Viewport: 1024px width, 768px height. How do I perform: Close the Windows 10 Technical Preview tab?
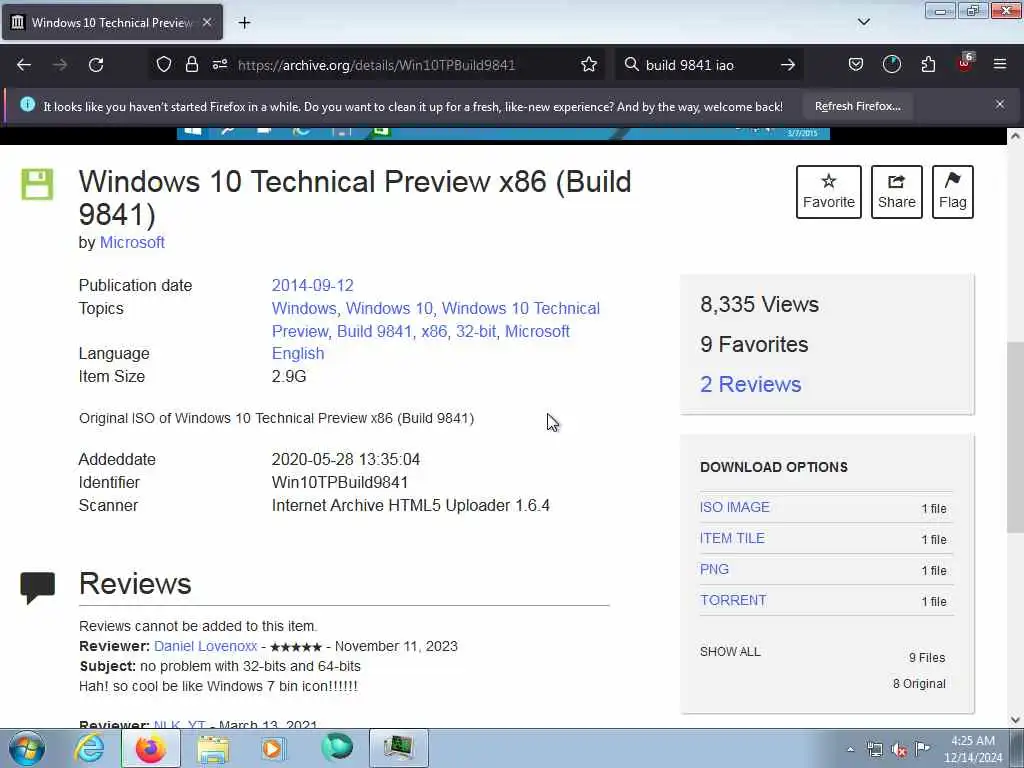point(207,22)
